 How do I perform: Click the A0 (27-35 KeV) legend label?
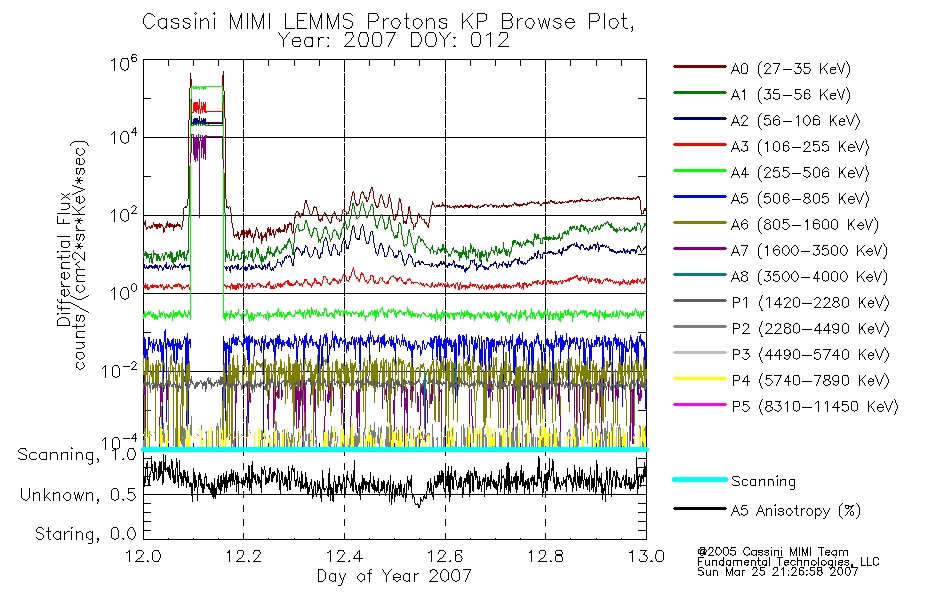click(791, 68)
